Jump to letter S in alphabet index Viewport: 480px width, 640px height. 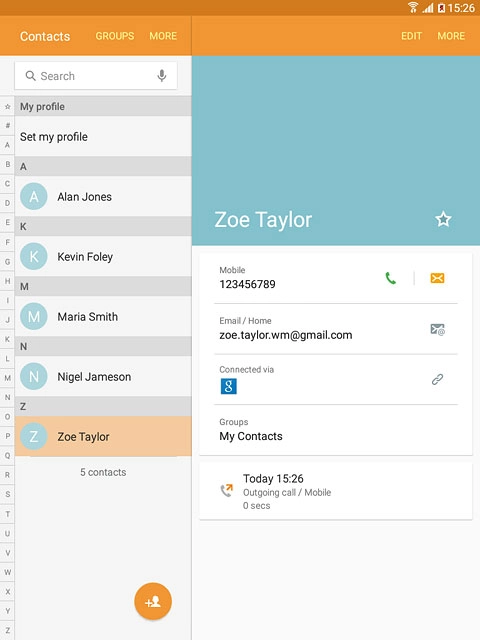7,494
